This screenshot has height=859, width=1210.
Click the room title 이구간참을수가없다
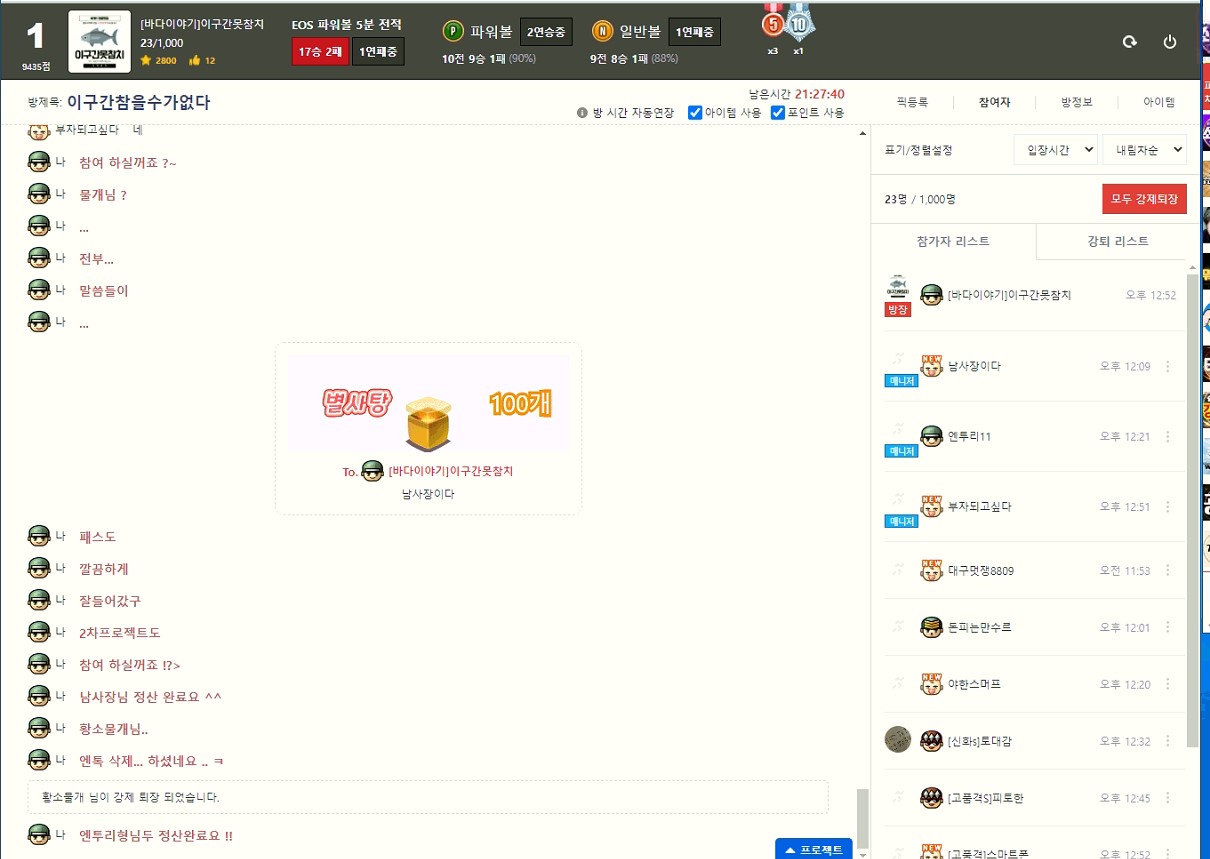tap(139, 102)
